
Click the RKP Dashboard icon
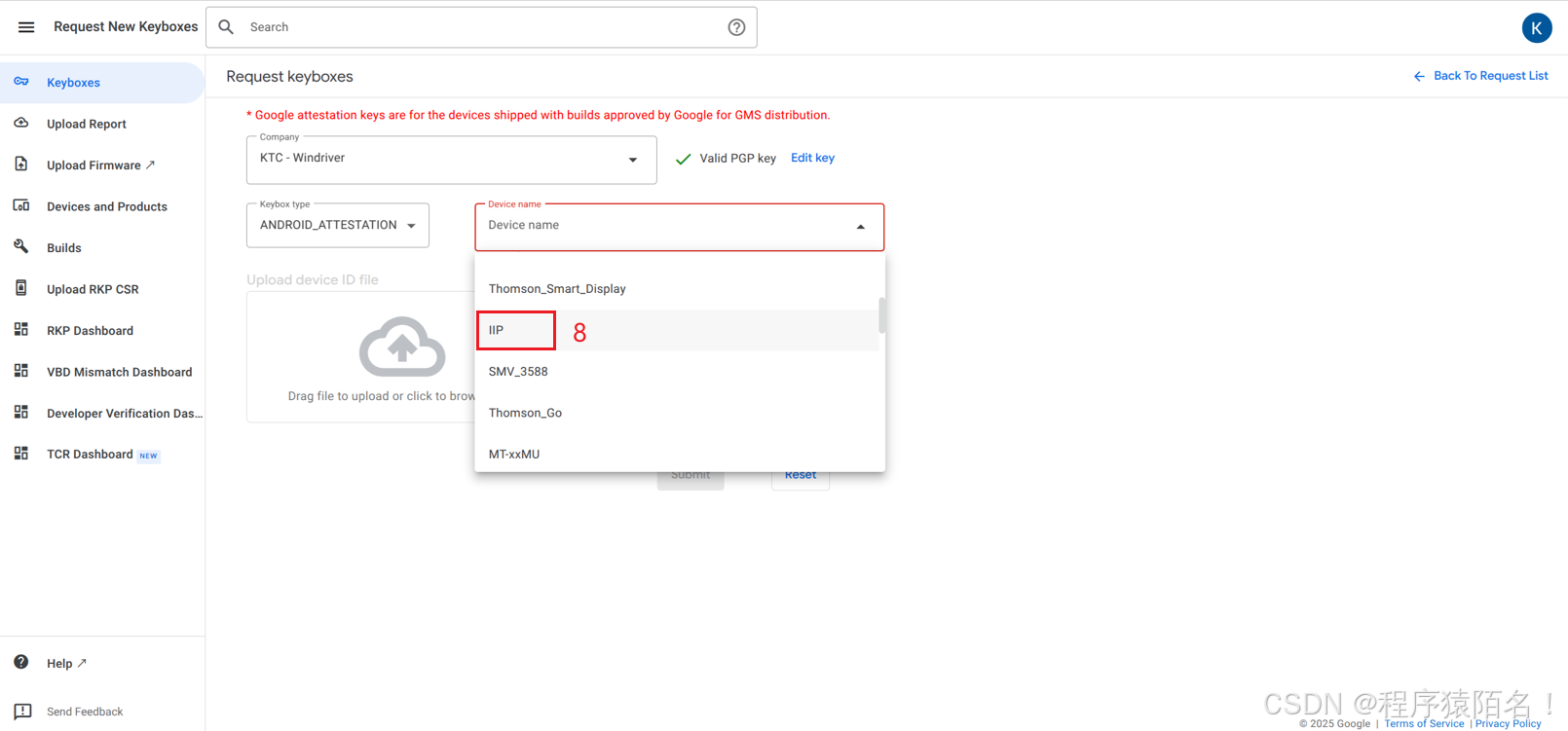[x=21, y=330]
